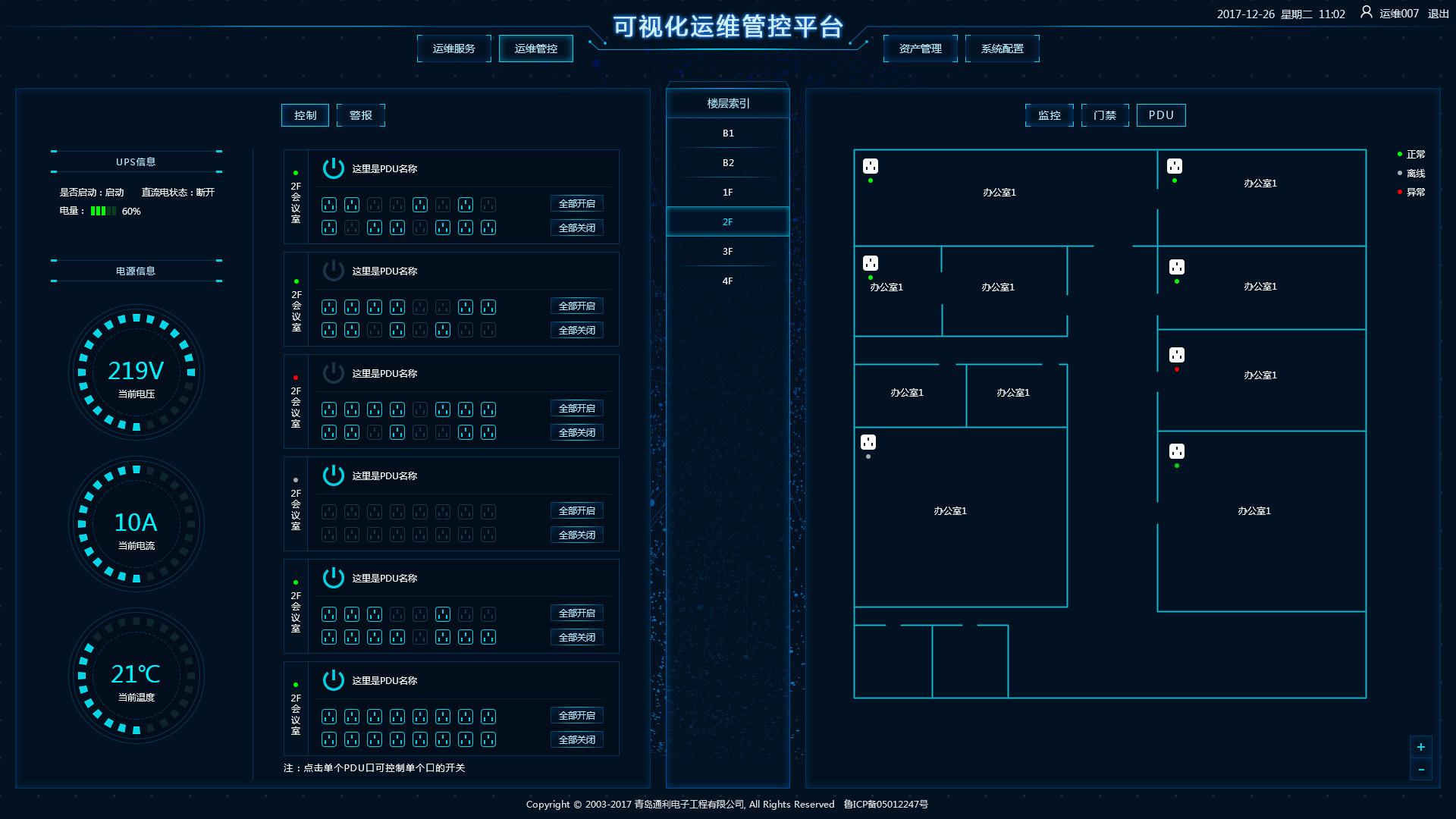Viewport: 1456px width, 819px height.
Task: Click the PDU outlet icon with red status dot
Action: click(x=1176, y=355)
